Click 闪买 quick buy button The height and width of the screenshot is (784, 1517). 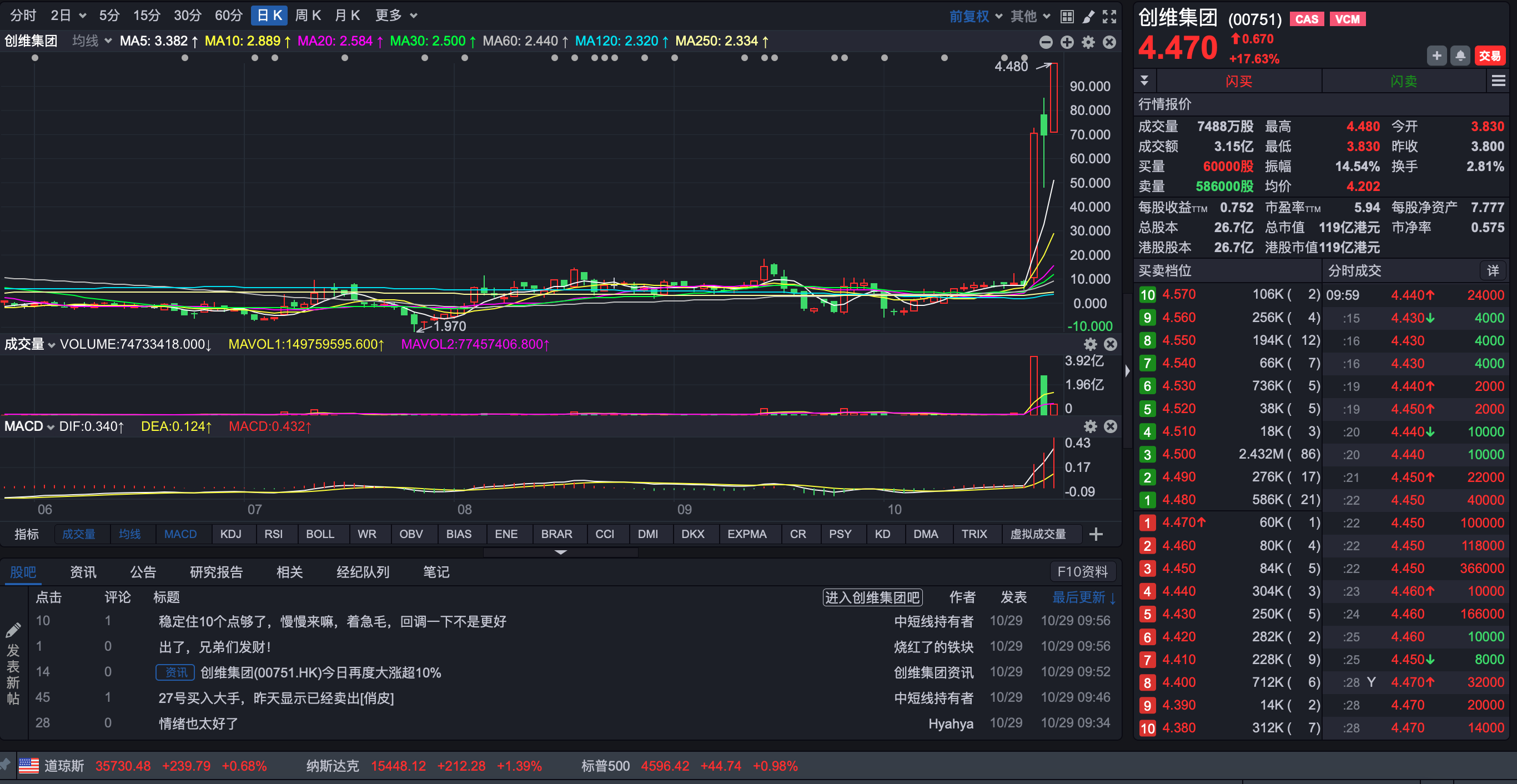pos(1239,81)
